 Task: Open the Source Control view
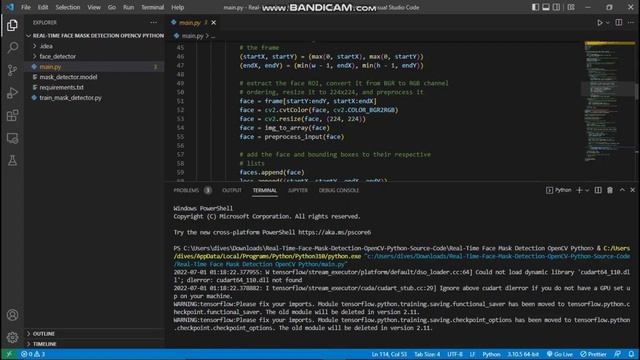pyautogui.click(x=12, y=70)
